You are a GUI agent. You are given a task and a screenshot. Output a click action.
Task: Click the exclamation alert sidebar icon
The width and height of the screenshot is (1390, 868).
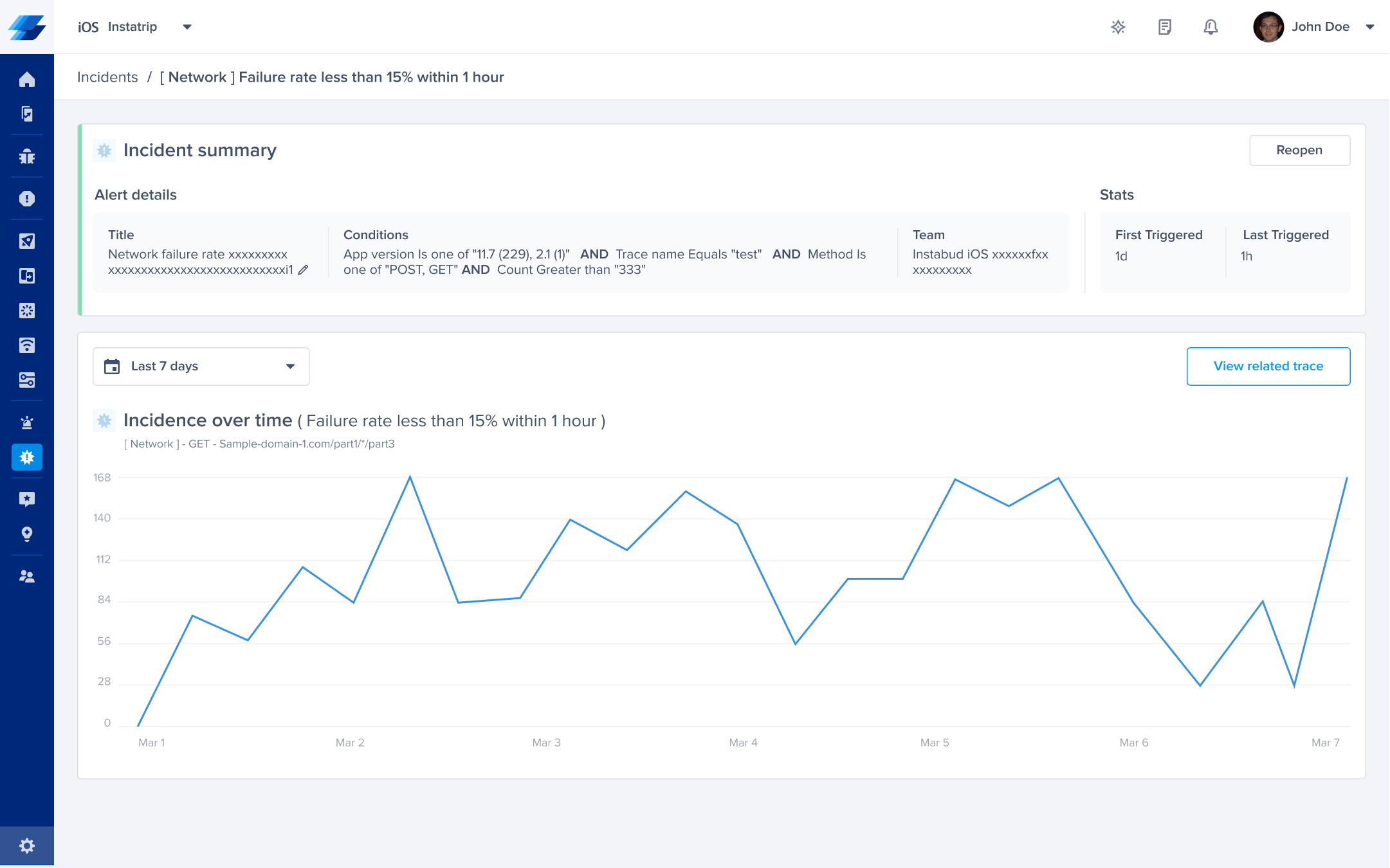point(27,199)
